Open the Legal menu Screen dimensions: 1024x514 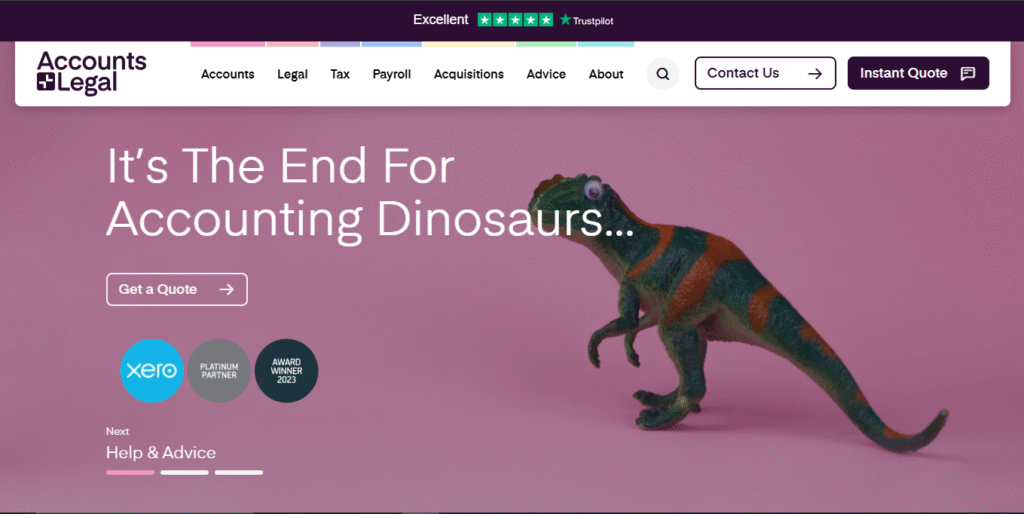tap(292, 74)
